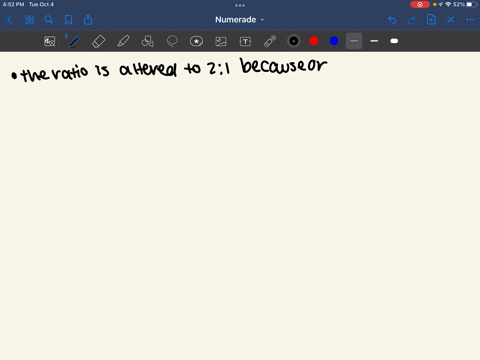Bookmark the current page
480x360 pixels.
[x=68, y=20]
